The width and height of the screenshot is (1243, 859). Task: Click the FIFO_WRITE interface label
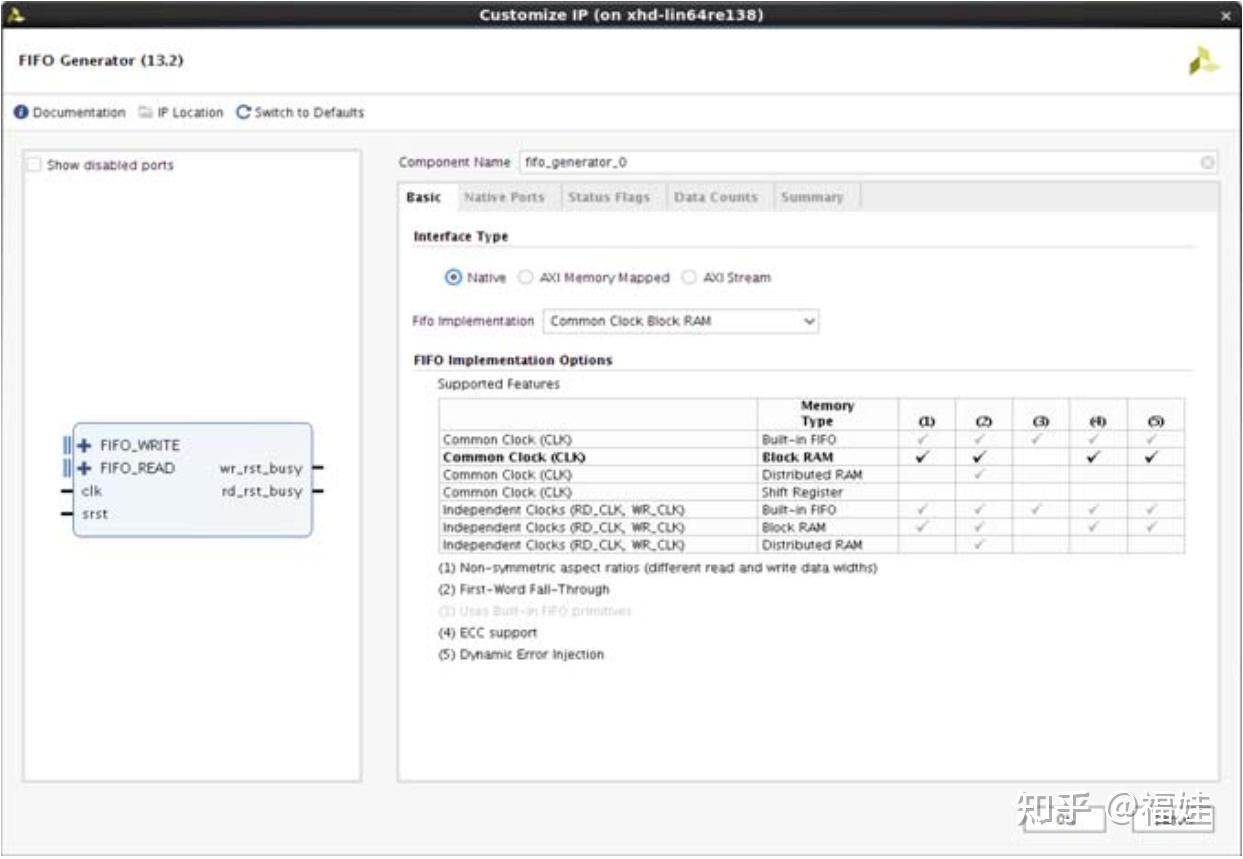tap(140, 445)
